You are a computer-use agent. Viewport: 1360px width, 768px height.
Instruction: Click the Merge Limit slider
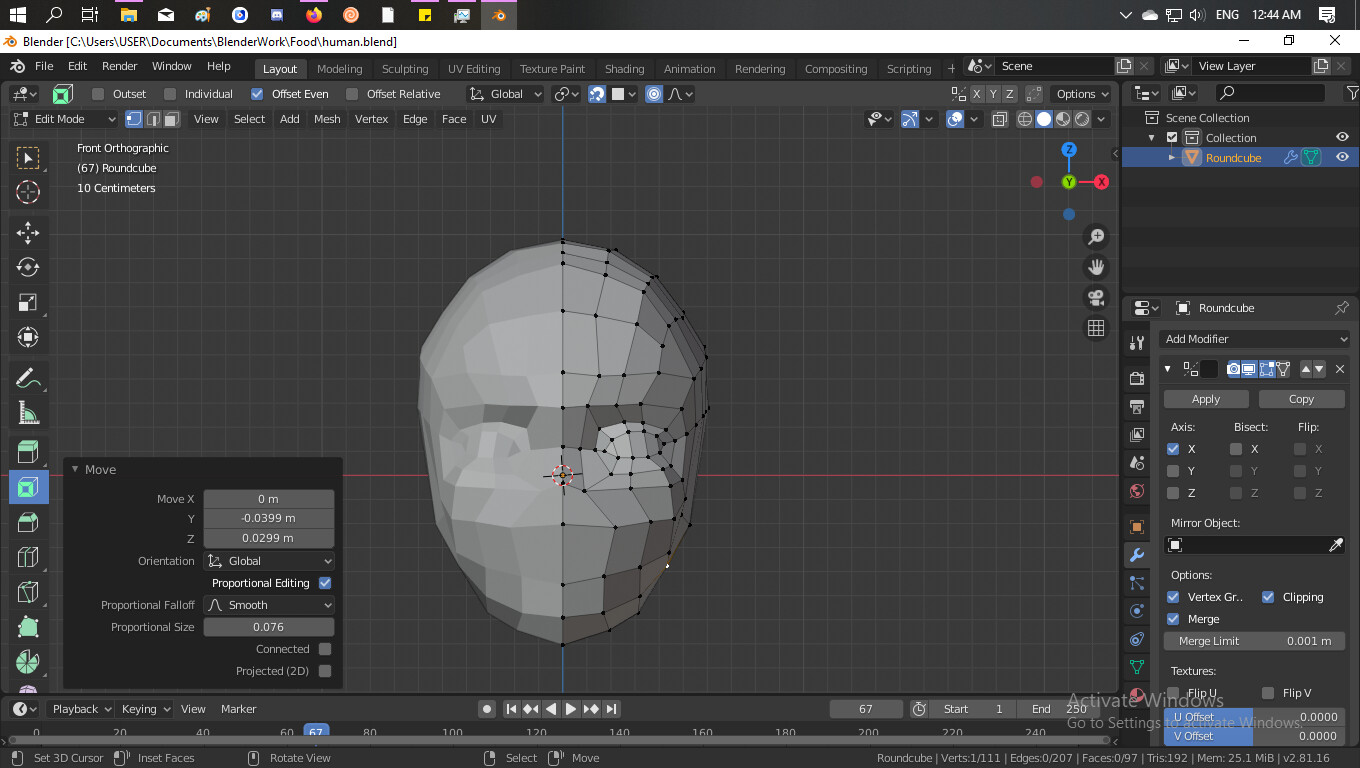click(x=1253, y=641)
